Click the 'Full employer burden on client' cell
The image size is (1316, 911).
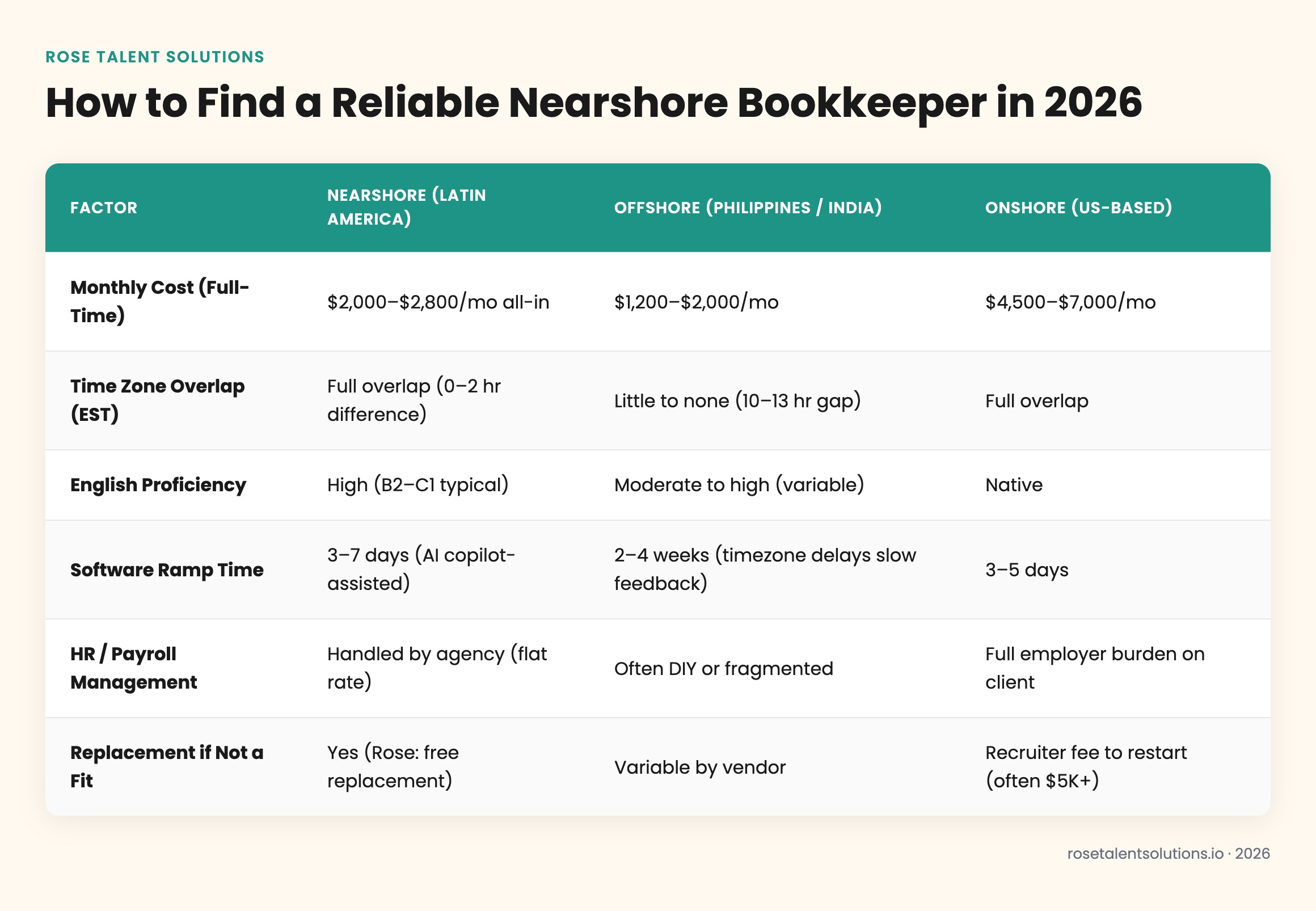pyautogui.click(x=1095, y=668)
